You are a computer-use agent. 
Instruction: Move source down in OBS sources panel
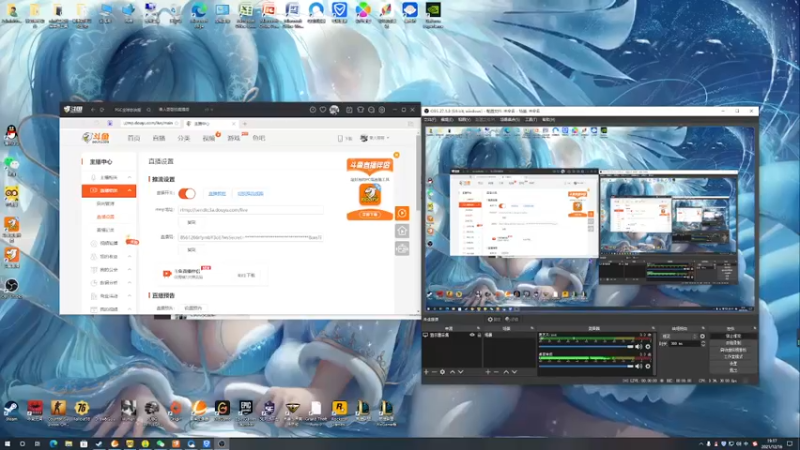point(460,372)
